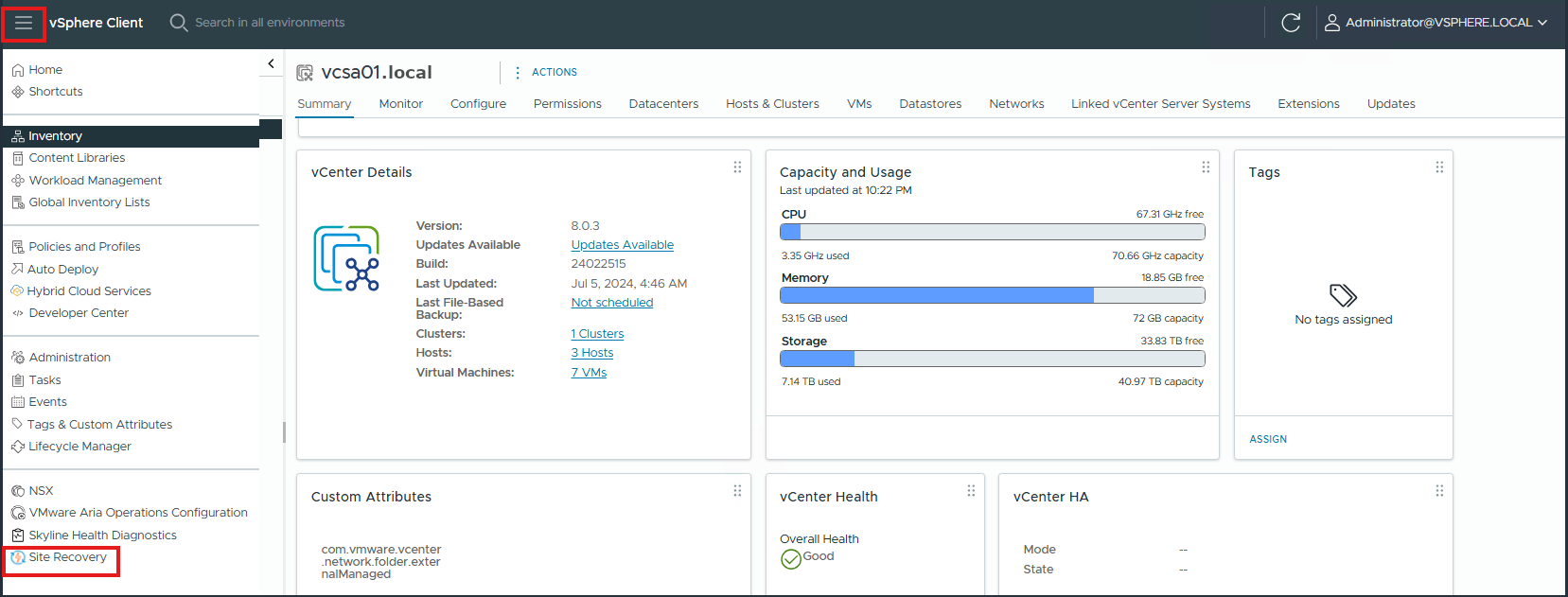Click the Lifecycle Manager icon
This screenshot has width=1568, height=597.
(x=18, y=447)
